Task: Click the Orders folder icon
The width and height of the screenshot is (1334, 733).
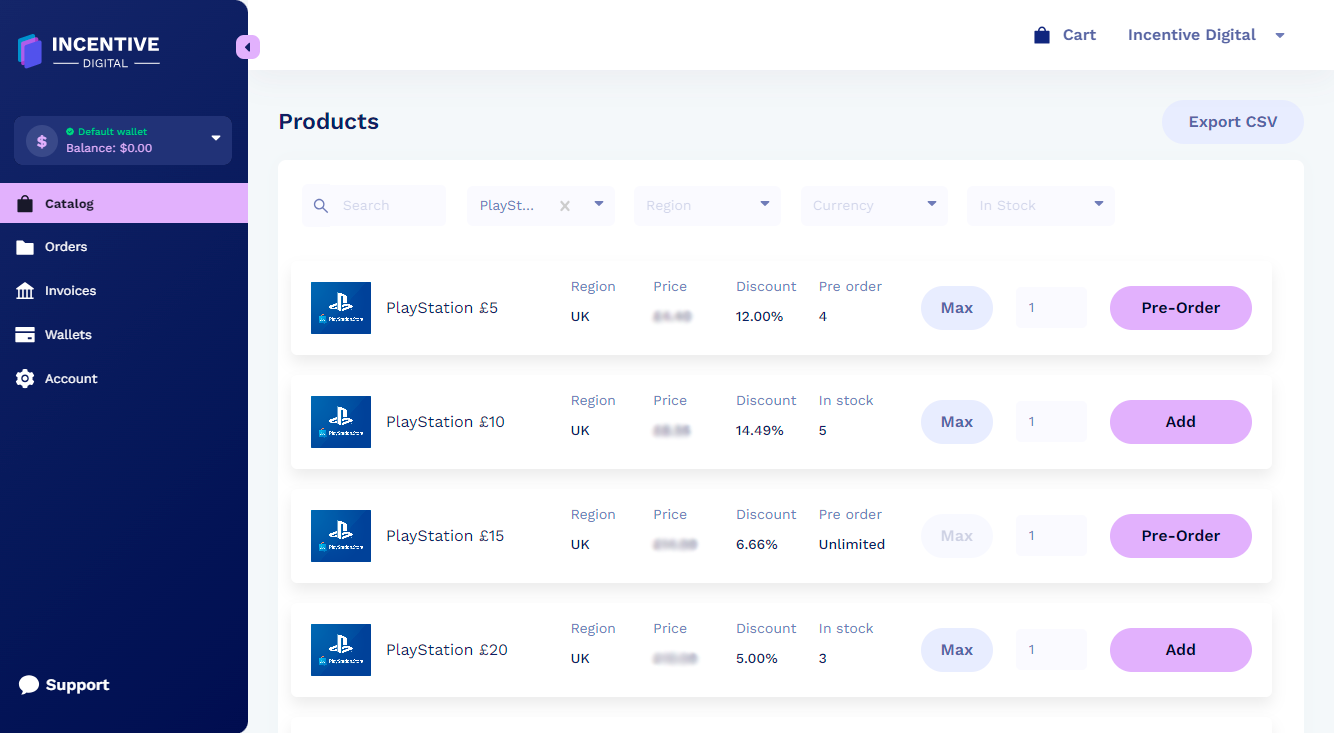Action: 25,247
